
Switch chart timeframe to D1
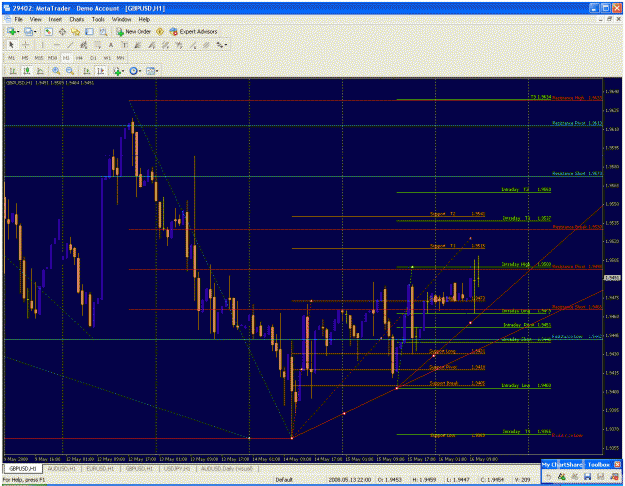(x=93, y=58)
